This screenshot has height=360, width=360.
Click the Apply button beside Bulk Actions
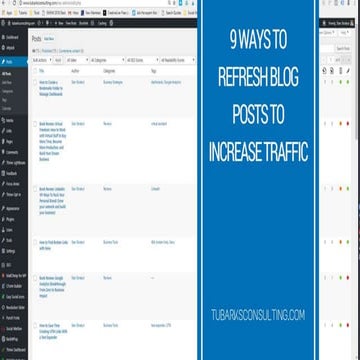coord(58,60)
